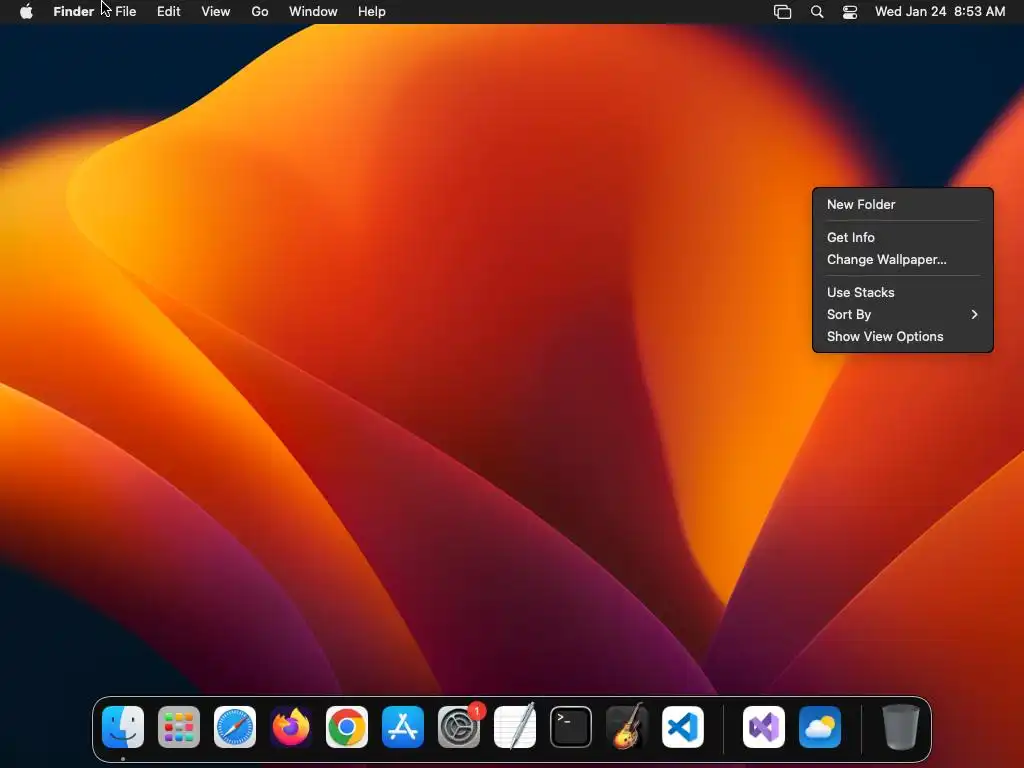Open Control Center in menu bar
1024x768 pixels.
pos(850,12)
